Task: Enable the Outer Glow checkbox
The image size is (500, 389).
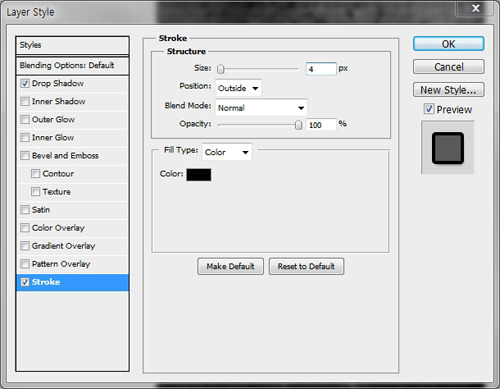Action: (25, 119)
